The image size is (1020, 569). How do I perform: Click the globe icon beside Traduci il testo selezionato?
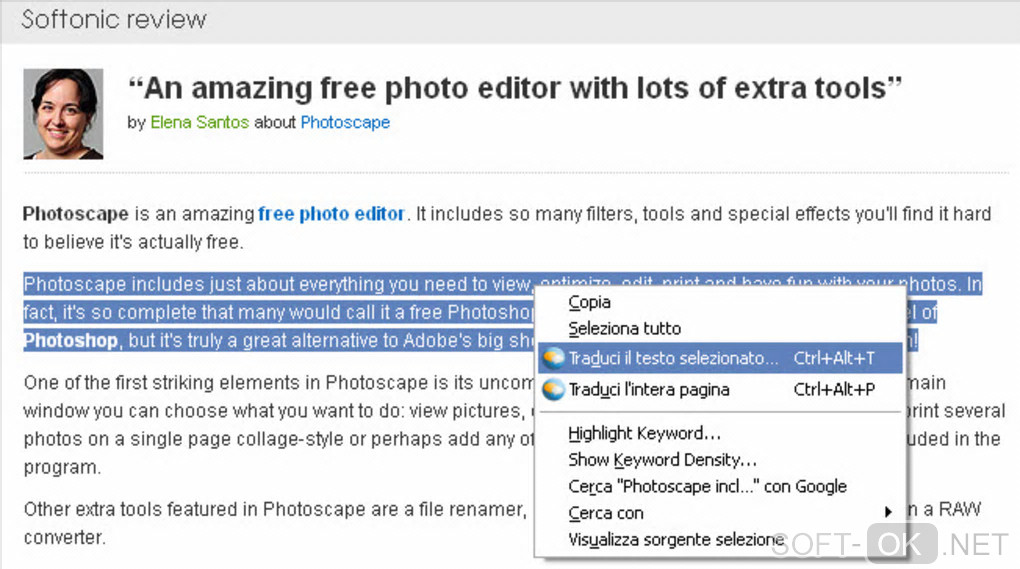[553, 359]
